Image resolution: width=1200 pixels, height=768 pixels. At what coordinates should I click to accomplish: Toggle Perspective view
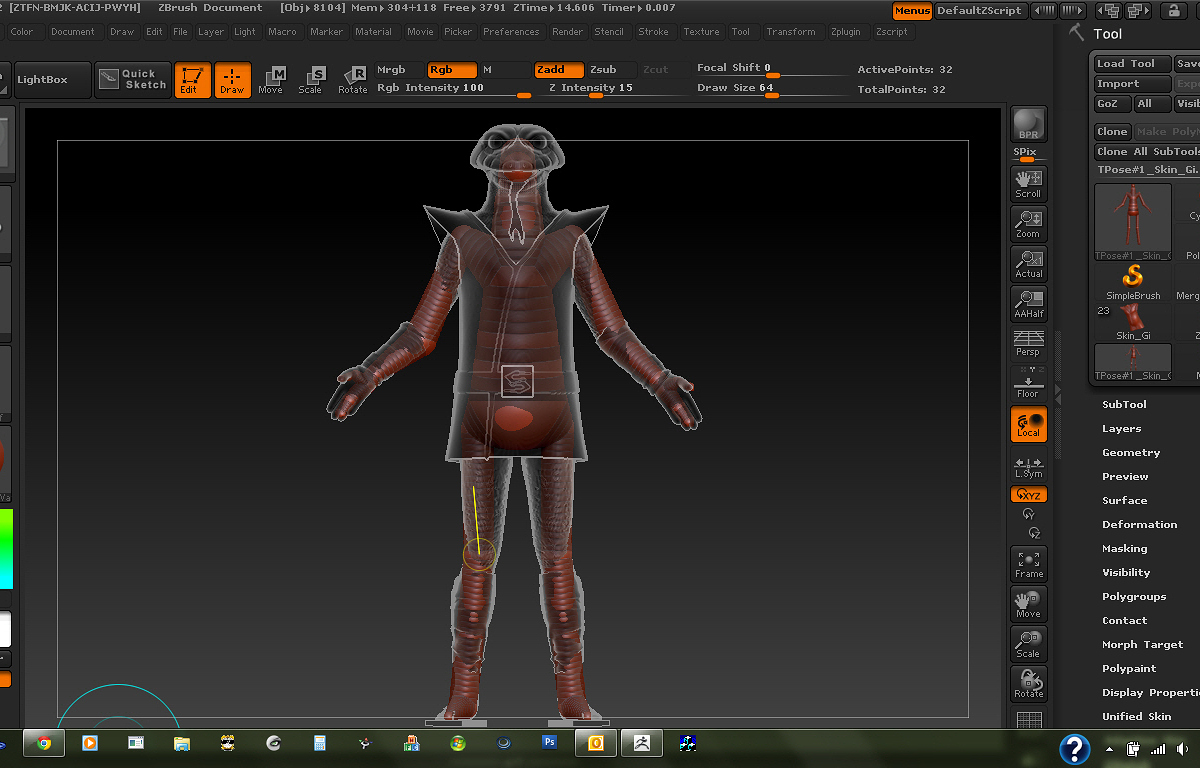(x=1028, y=343)
